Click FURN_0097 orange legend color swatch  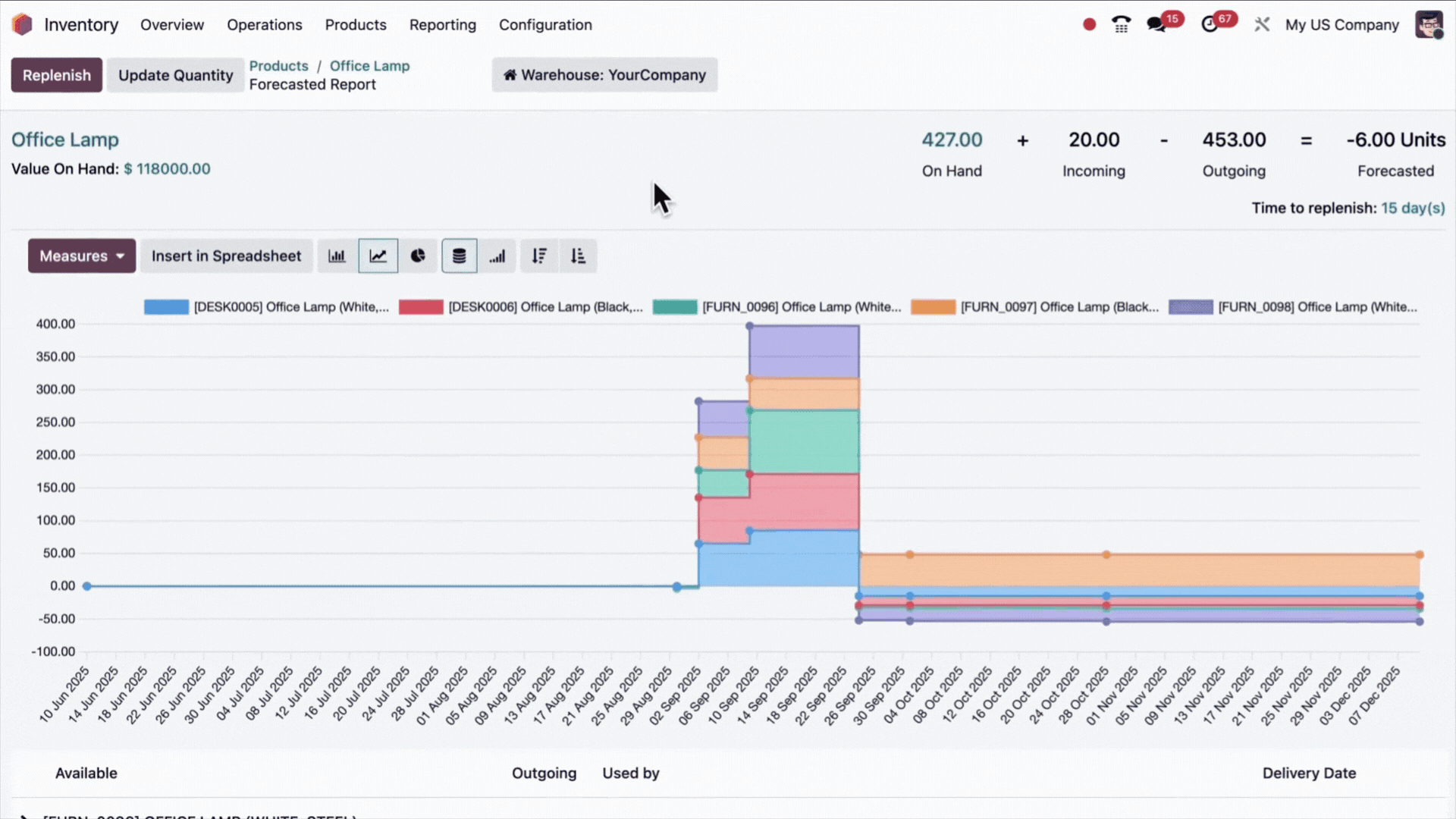(933, 307)
